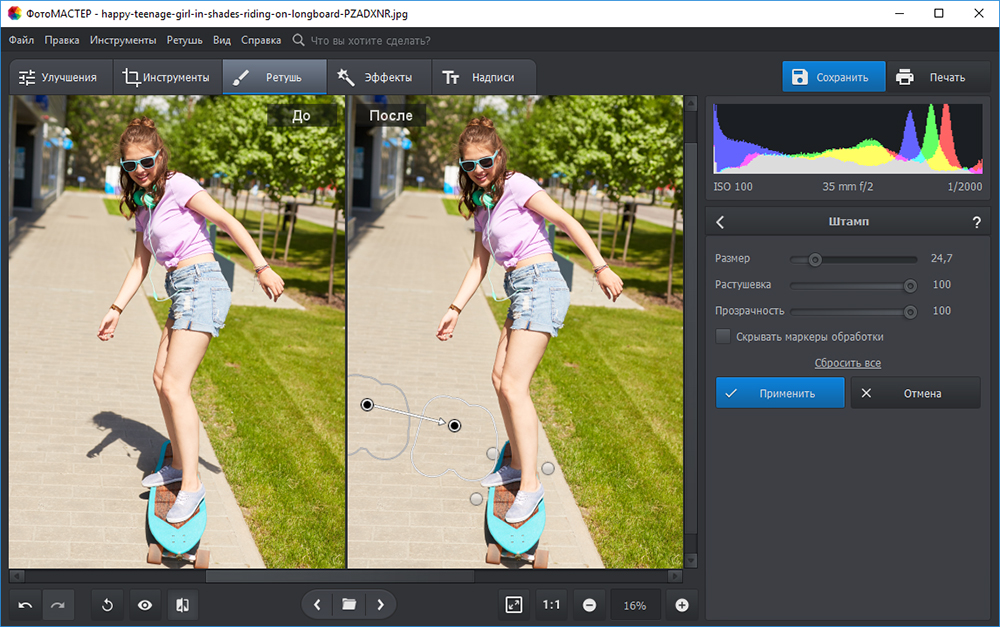The width and height of the screenshot is (1000, 627).
Task: Go to next photo arrow
Action: coord(380,605)
